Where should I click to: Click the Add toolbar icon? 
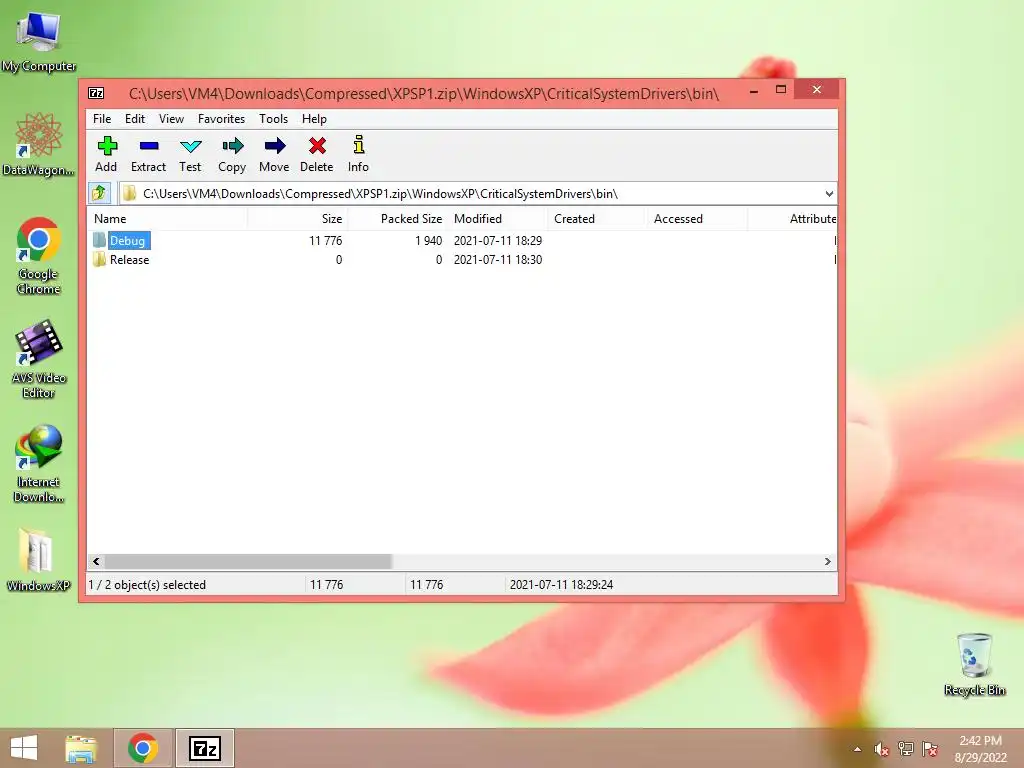click(107, 146)
